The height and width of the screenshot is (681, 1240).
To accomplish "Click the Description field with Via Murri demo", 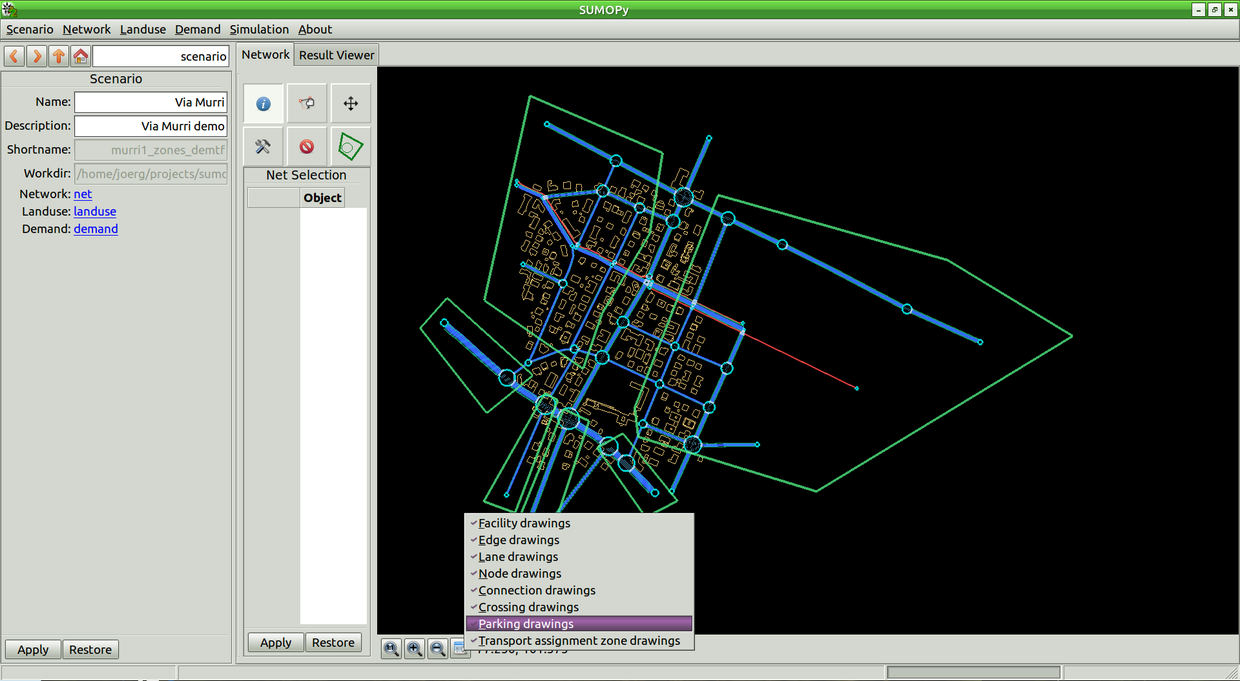I will (x=151, y=126).
